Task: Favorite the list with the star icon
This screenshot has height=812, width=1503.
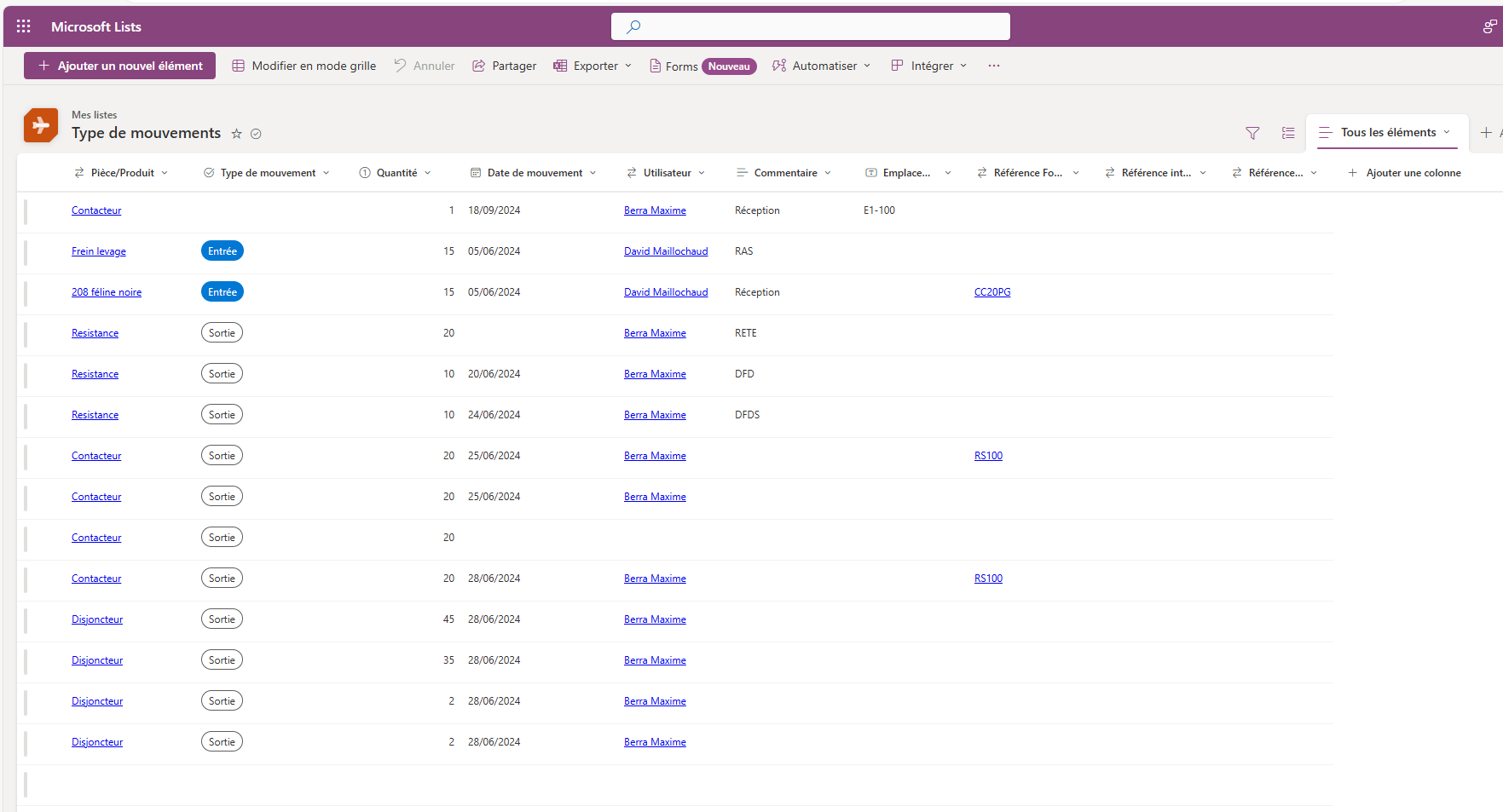Action: (237, 134)
